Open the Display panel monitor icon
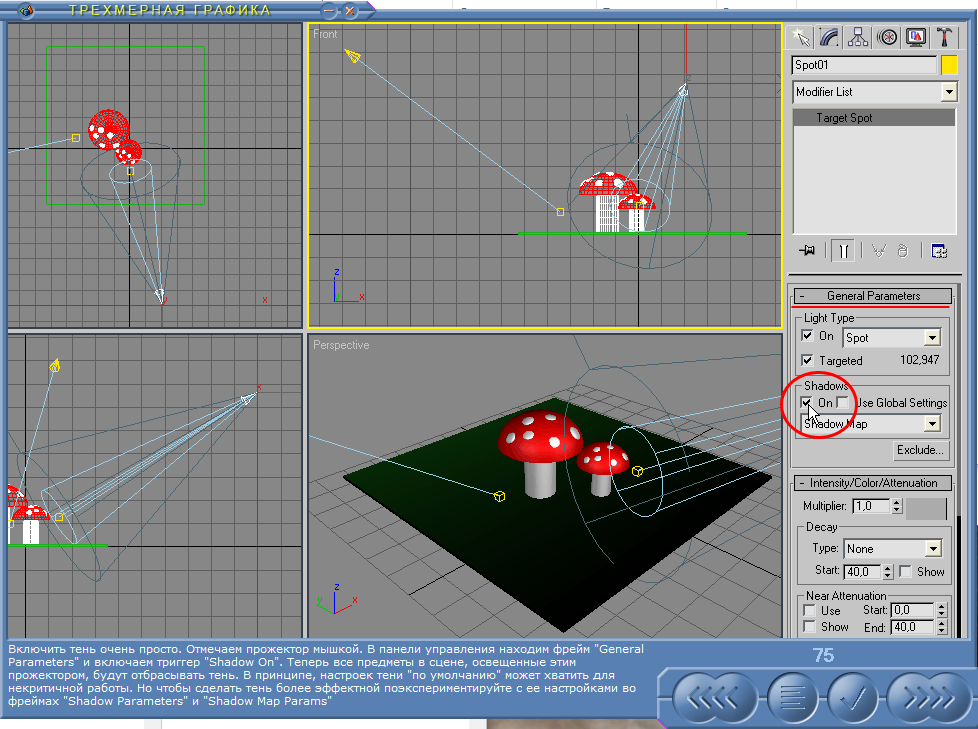Screen dimensions: 978x729 pos(915,37)
